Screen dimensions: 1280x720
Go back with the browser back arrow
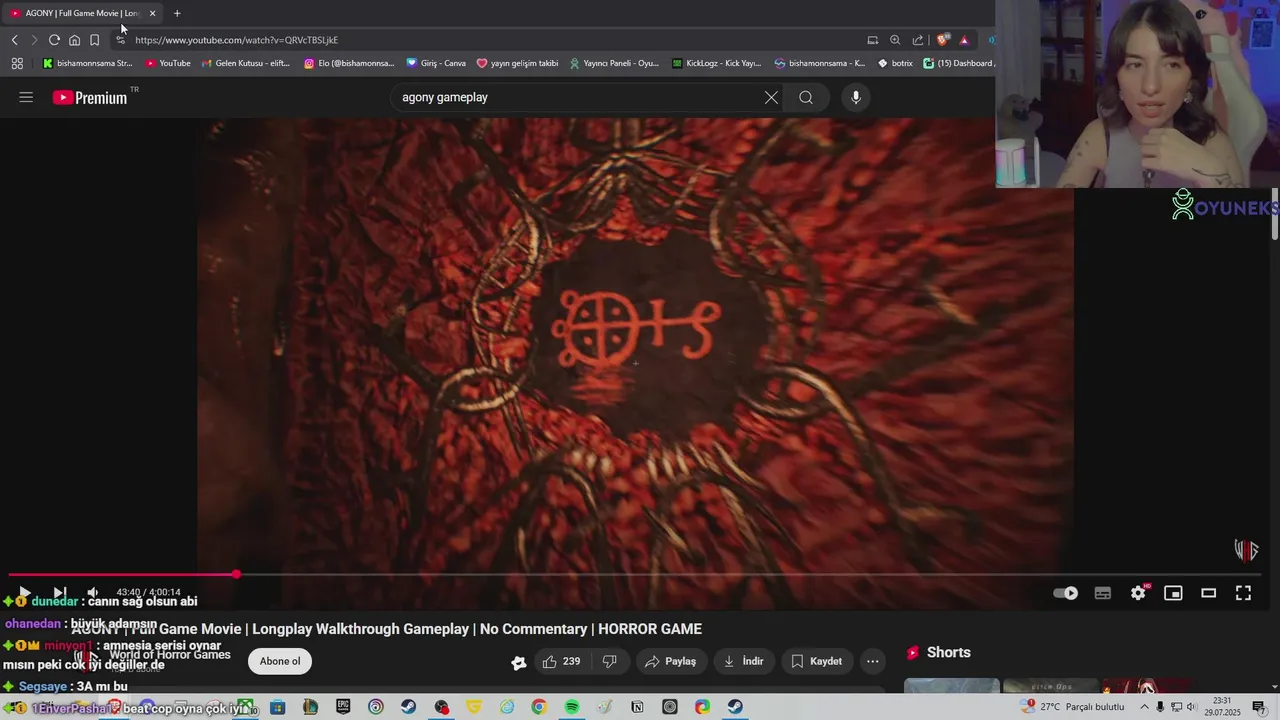pyautogui.click(x=14, y=40)
